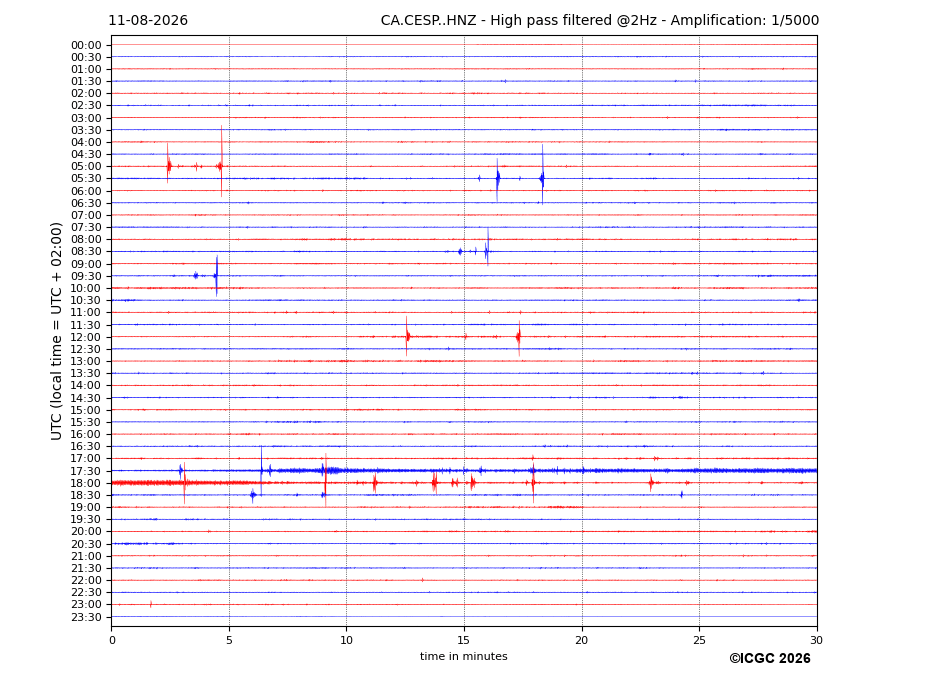This screenshot has height=696, width=927.
Task: Click the 'time in minutes' axis label
Action: pyautogui.click(x=464, y=656)
